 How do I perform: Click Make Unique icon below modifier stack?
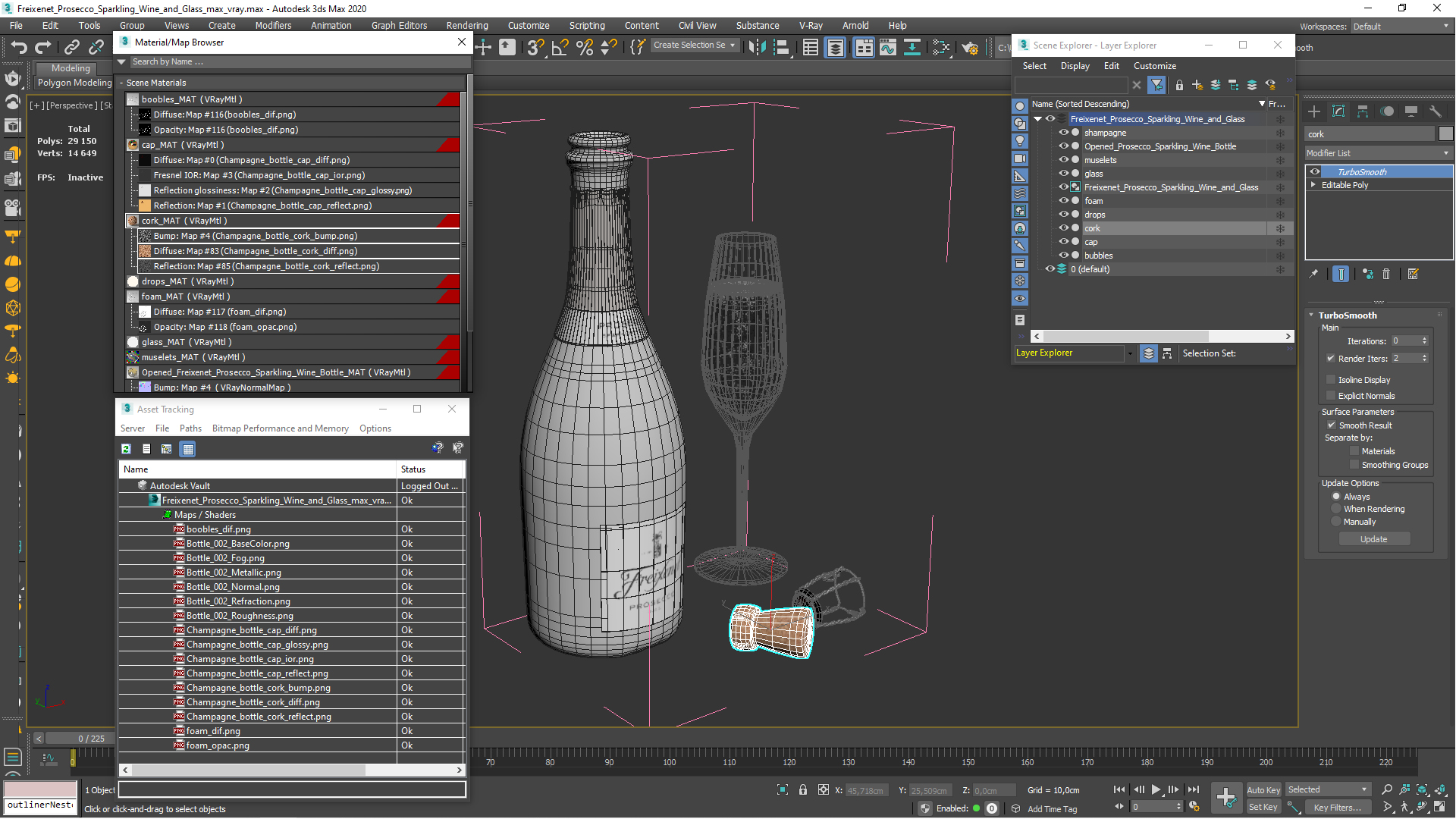click(x=1367, y=274)
